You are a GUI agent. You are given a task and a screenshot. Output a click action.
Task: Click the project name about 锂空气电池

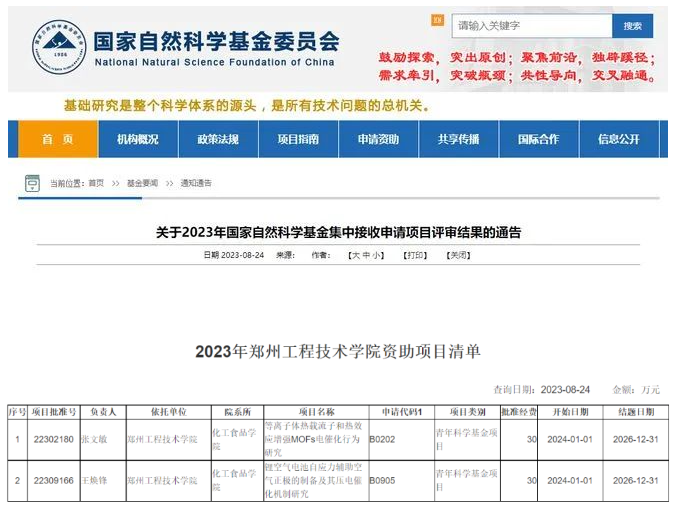pyautogui.click(x=314, y=480)
